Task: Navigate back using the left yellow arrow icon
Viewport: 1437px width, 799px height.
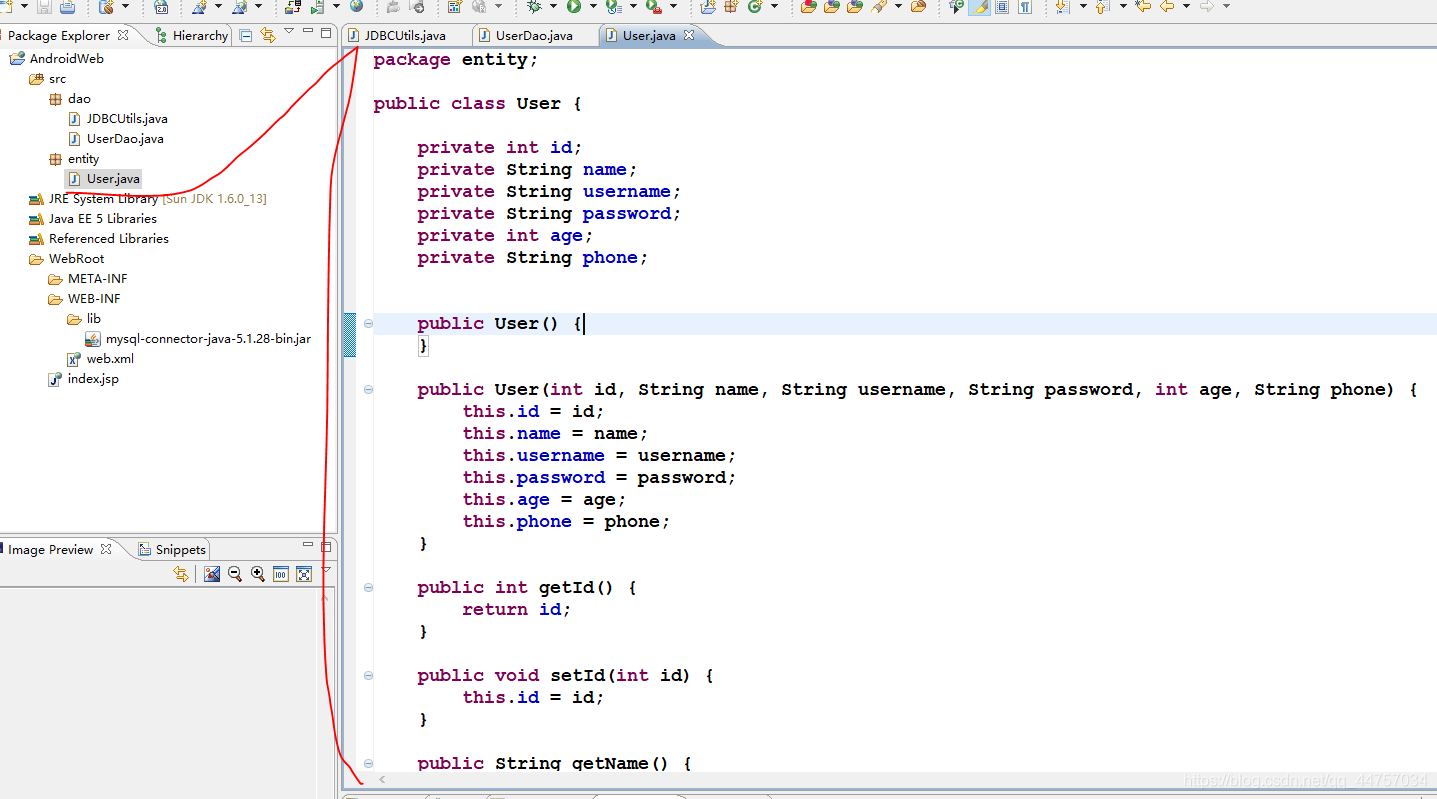Action: point(1166,8)
